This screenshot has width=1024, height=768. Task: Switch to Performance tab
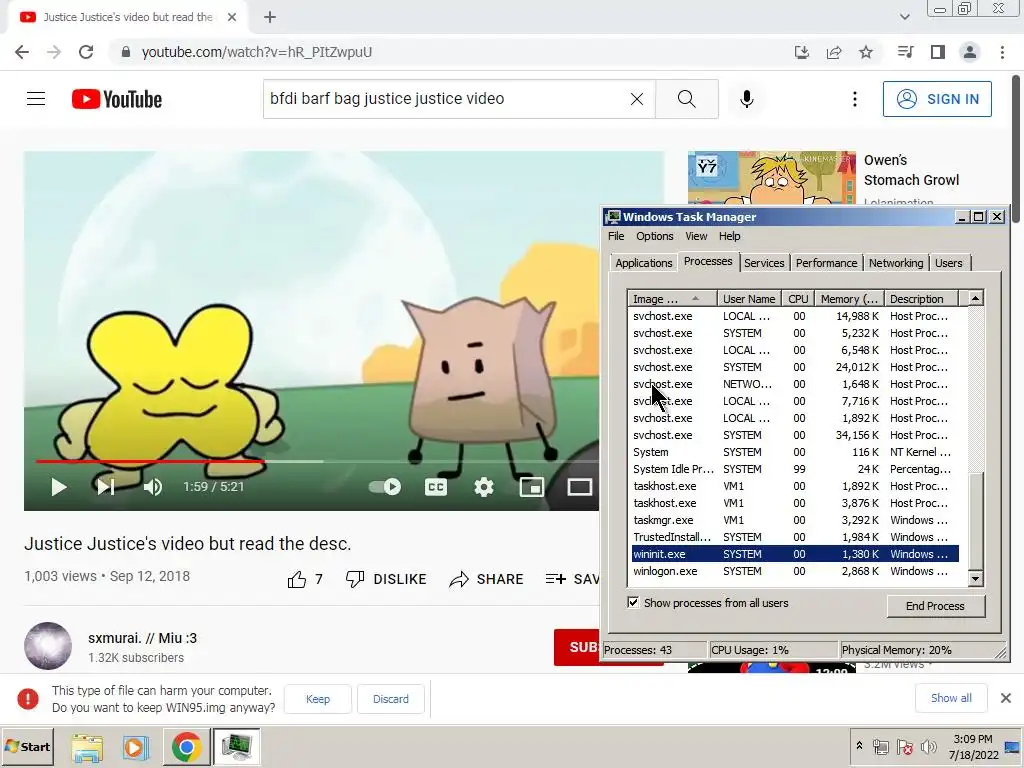[x=826, y=263]
